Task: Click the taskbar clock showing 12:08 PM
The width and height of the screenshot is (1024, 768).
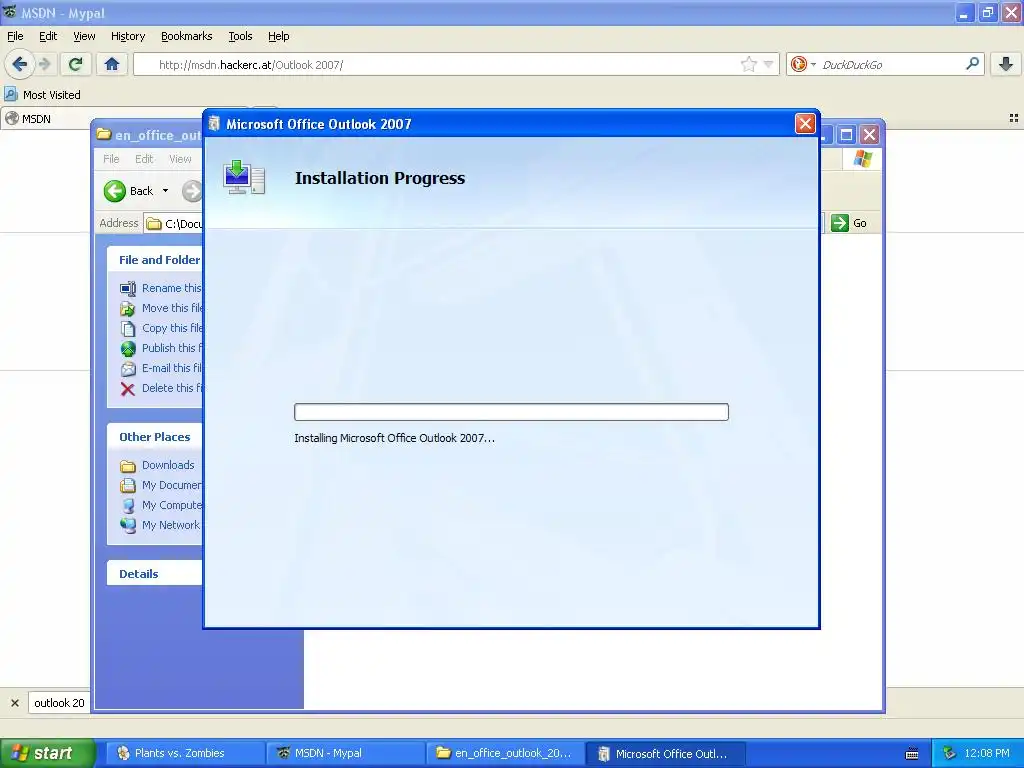Action: [987, 753]
